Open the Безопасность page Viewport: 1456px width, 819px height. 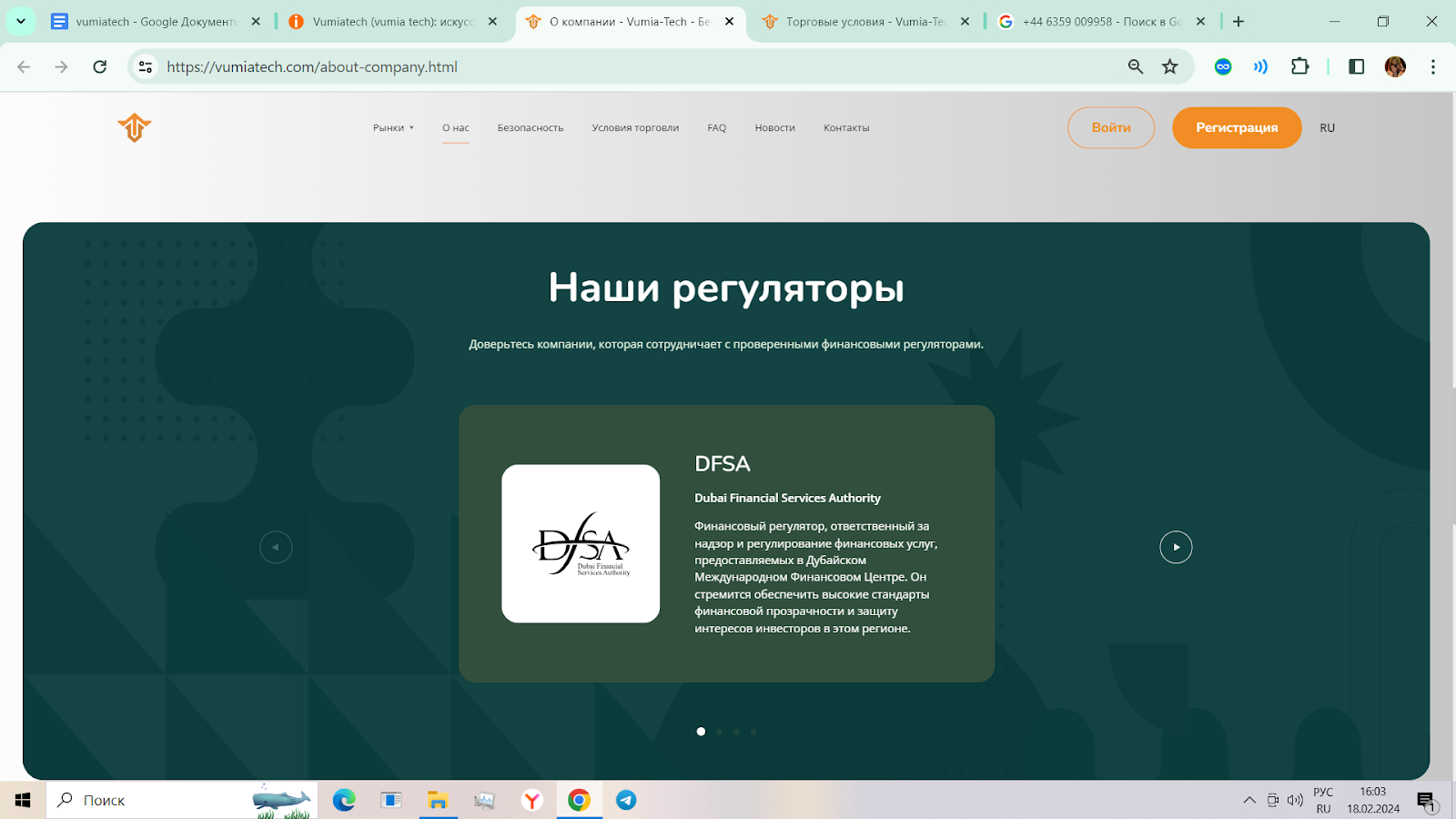tap(531, 127)
